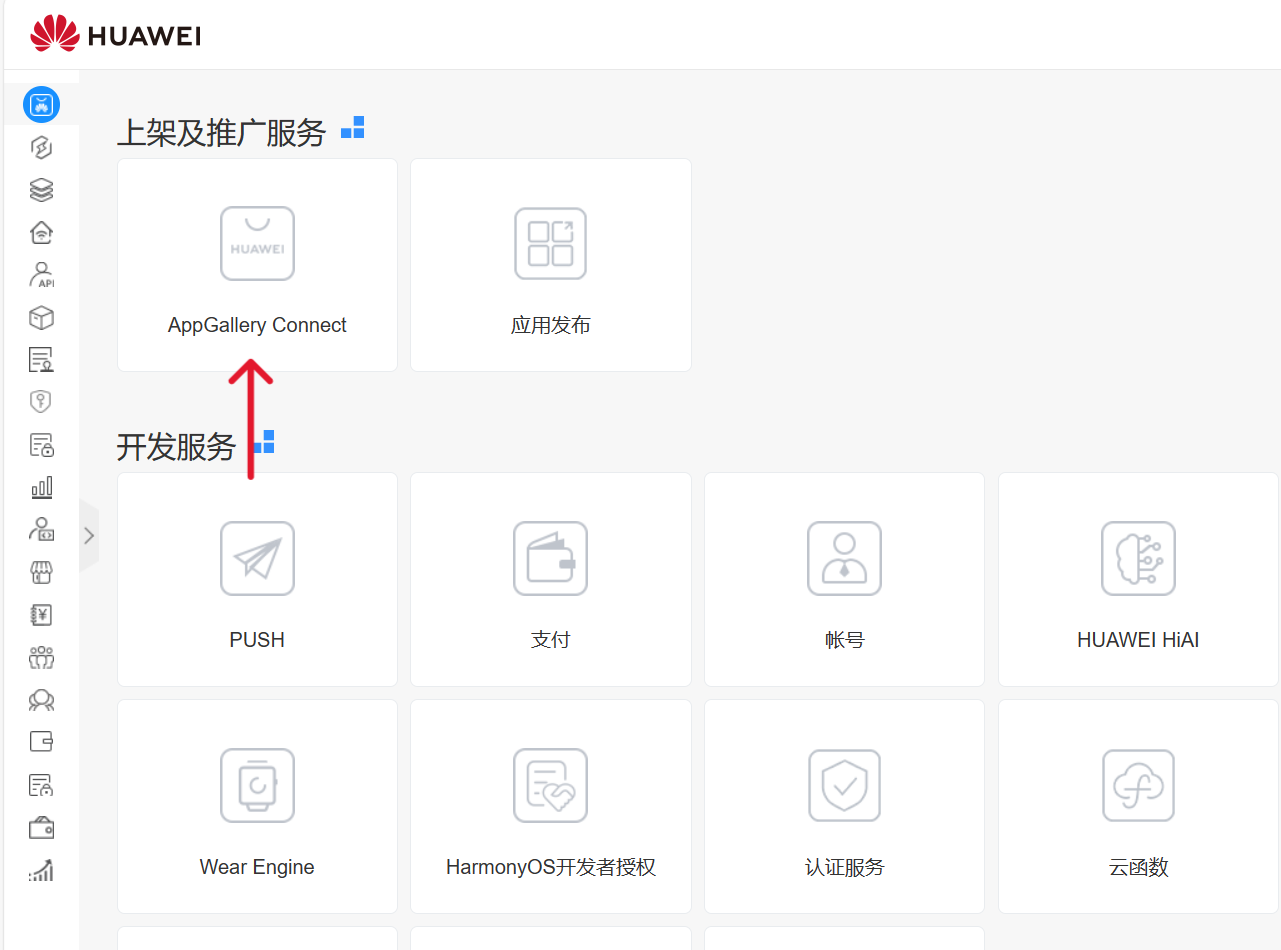Open the 认证服务 auth service card
This screenshot has width=1281, height=950.
pyautogui.click(x=845, y=806)
